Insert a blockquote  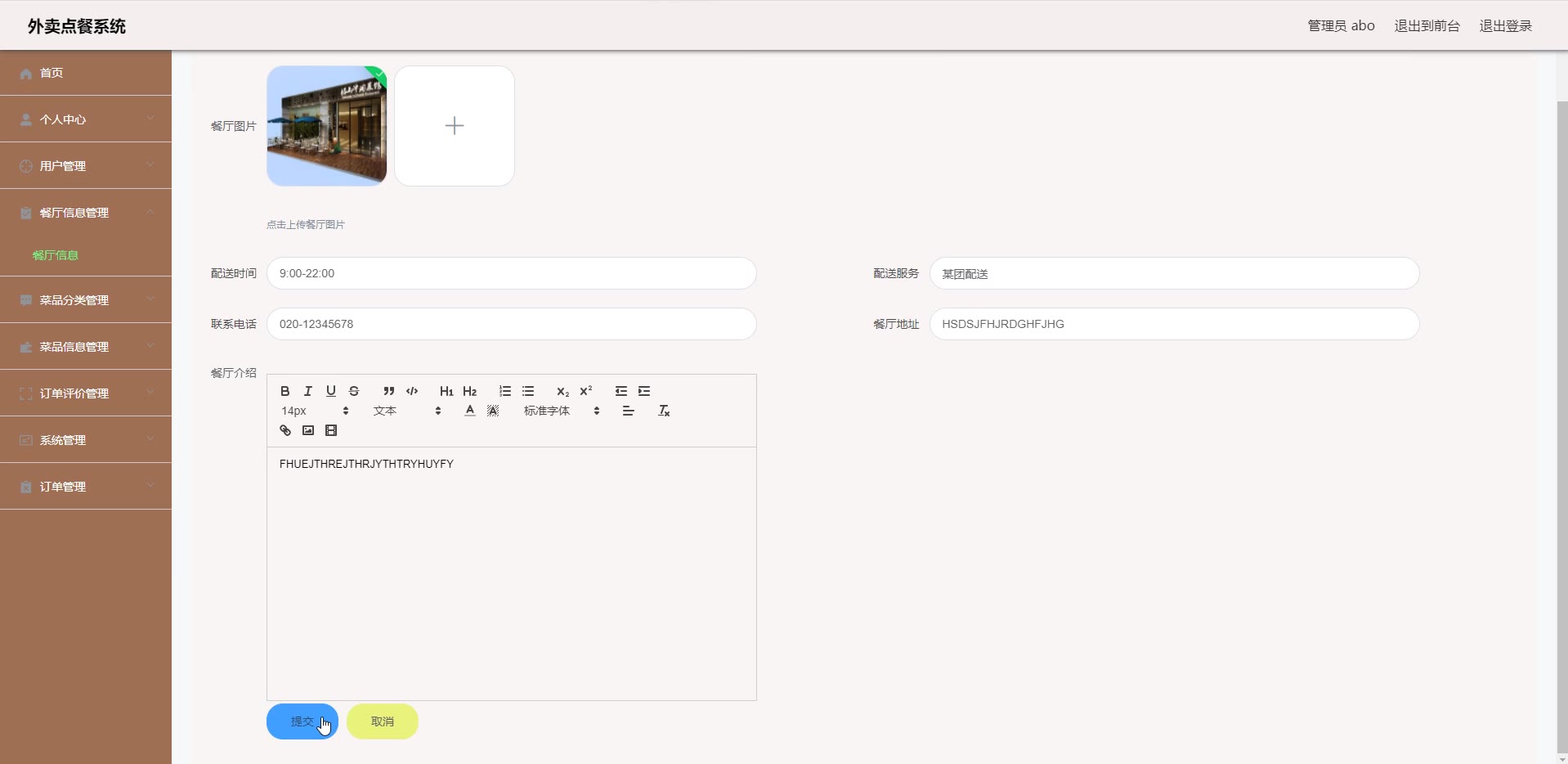pyautogui.click(x=388, y=391)
